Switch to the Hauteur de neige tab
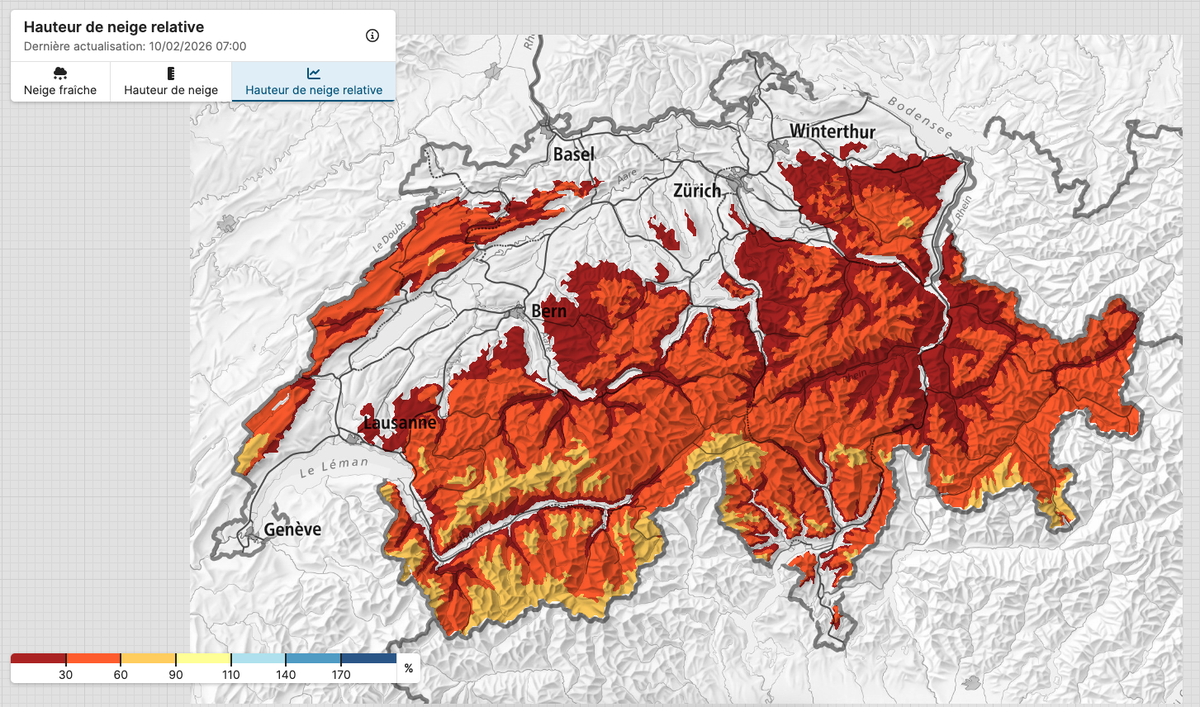 [171, 81]
